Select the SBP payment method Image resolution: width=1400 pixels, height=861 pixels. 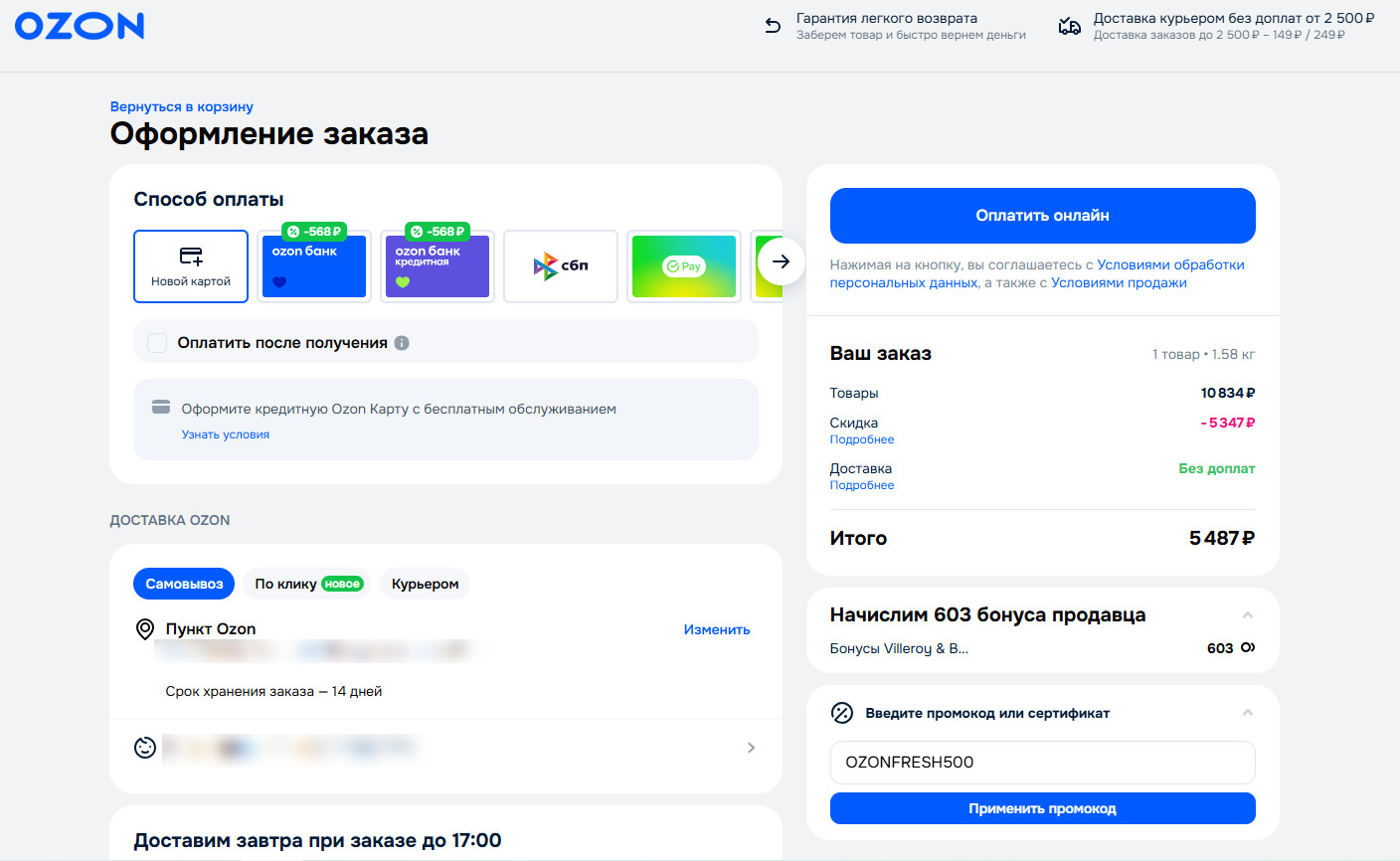(561, 266)
